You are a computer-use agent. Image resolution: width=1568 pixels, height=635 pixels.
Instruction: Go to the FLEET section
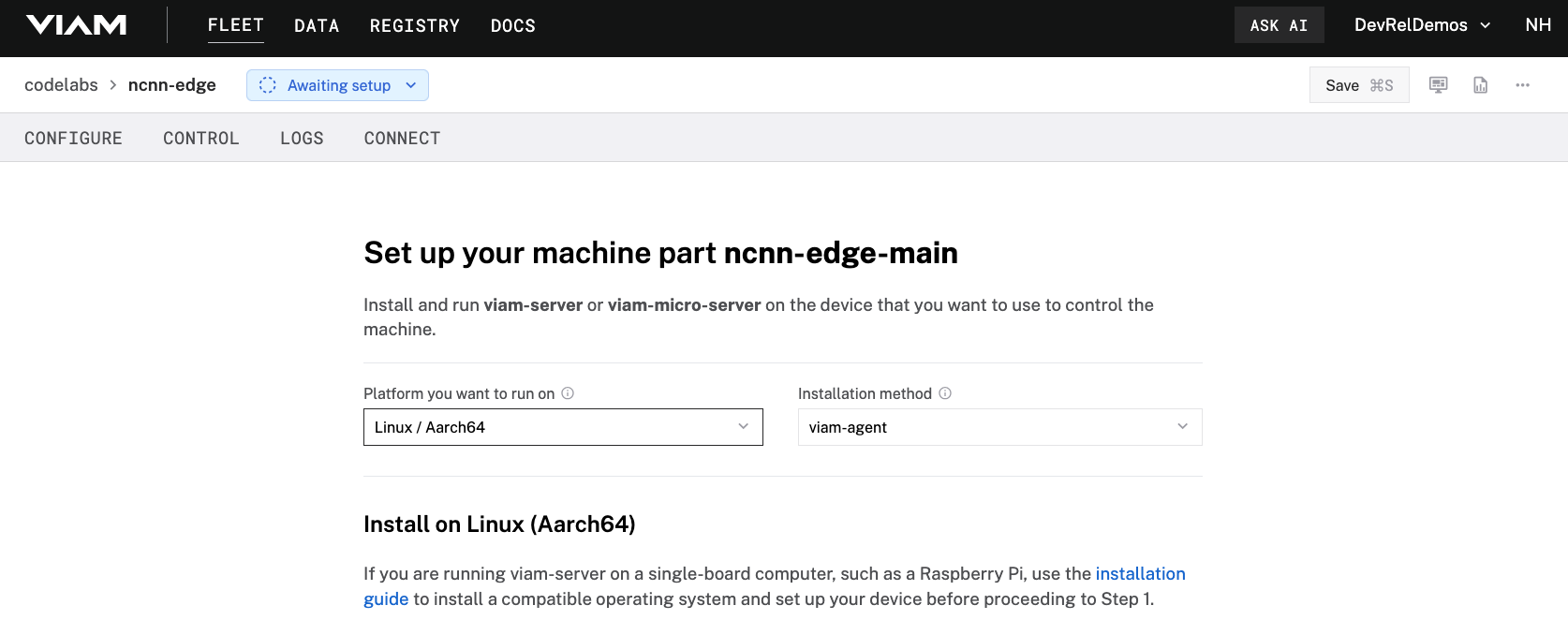click(236, 25)
